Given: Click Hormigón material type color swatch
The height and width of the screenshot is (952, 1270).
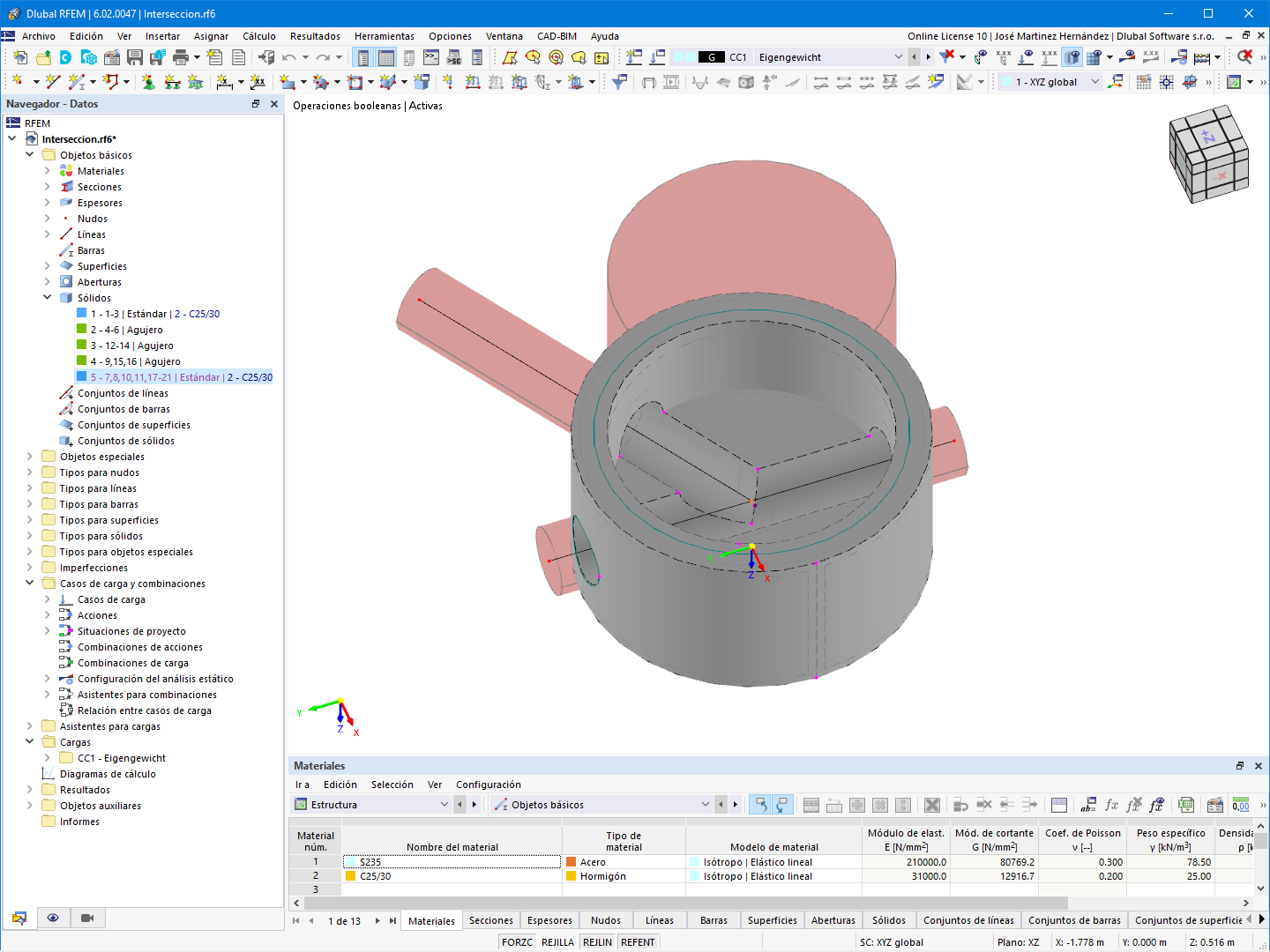Looking at the screenshot, I should [x=571, y=876].
